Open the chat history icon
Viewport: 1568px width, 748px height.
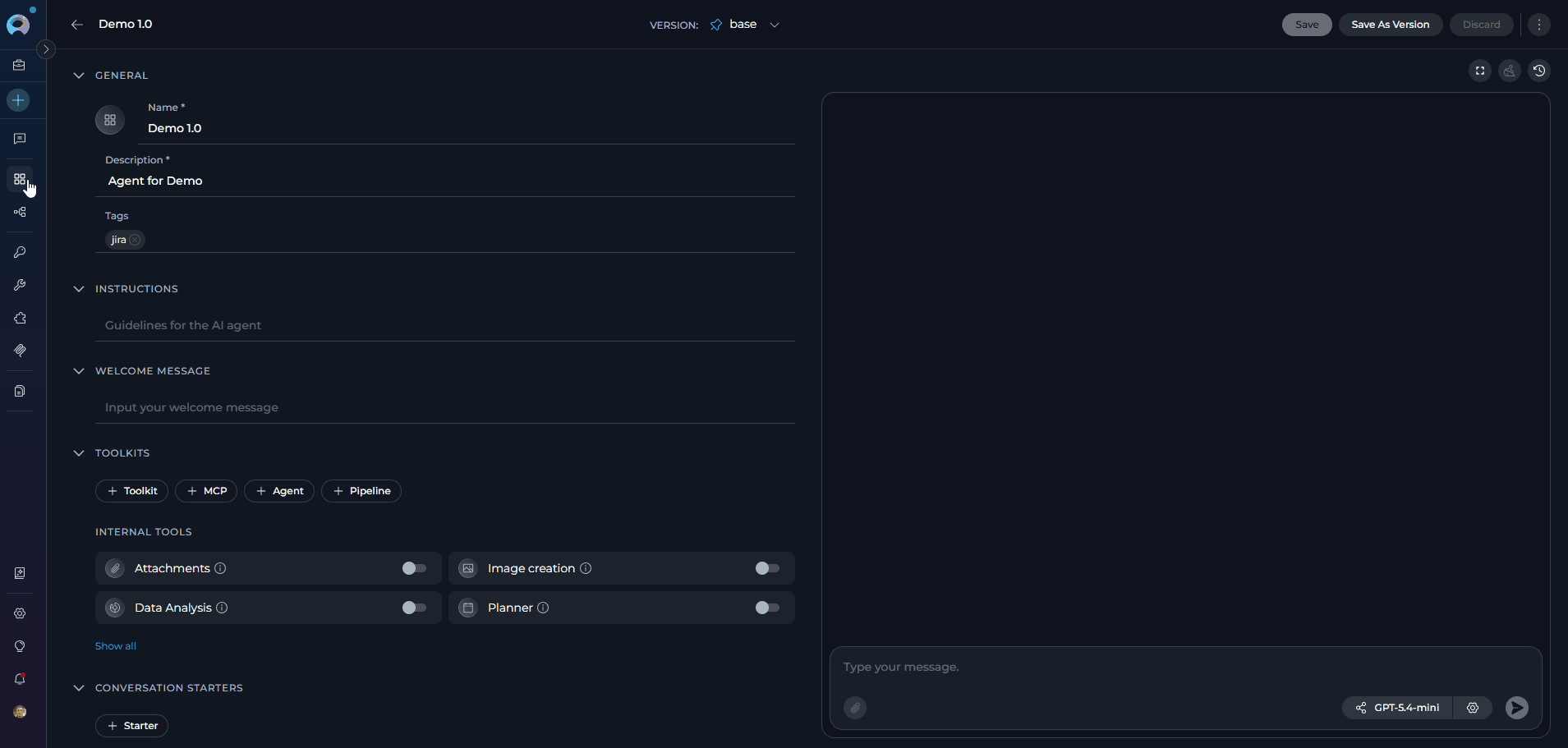point(1538,71)
